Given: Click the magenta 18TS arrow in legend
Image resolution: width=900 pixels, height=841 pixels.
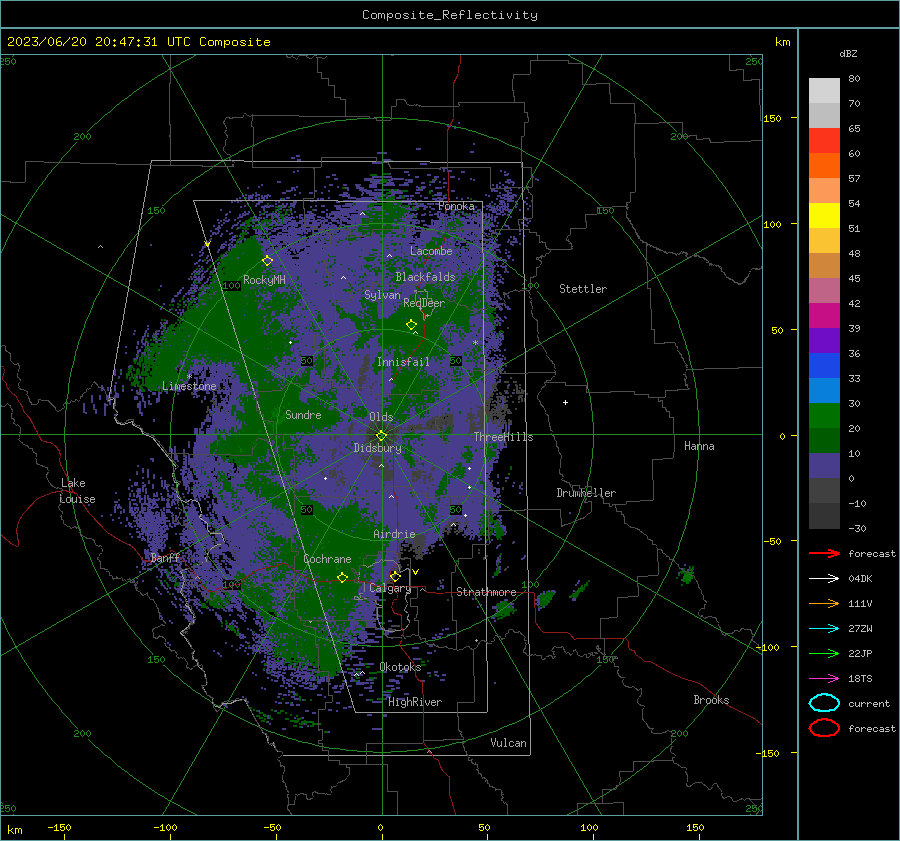Looking at the screenshot, I should tap(824, 679).
